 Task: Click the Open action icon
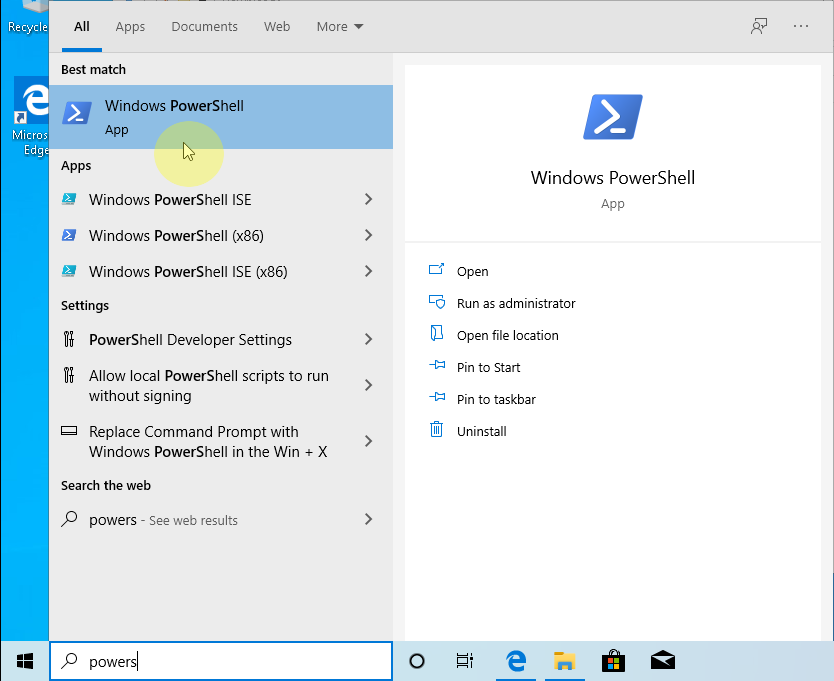[x=436, y=269]
